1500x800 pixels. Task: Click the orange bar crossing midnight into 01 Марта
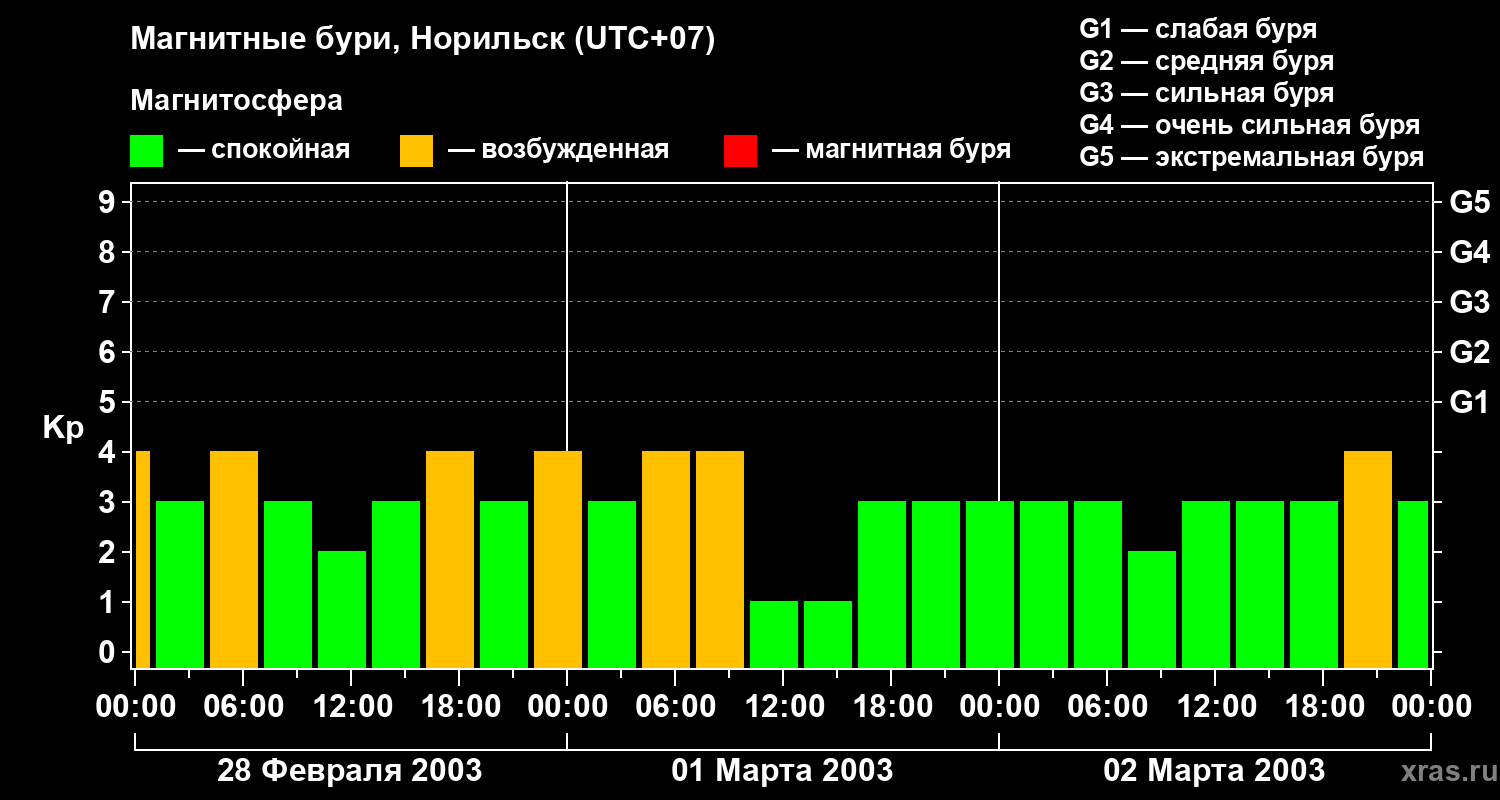pyautogui.click(x=558, y=559)
